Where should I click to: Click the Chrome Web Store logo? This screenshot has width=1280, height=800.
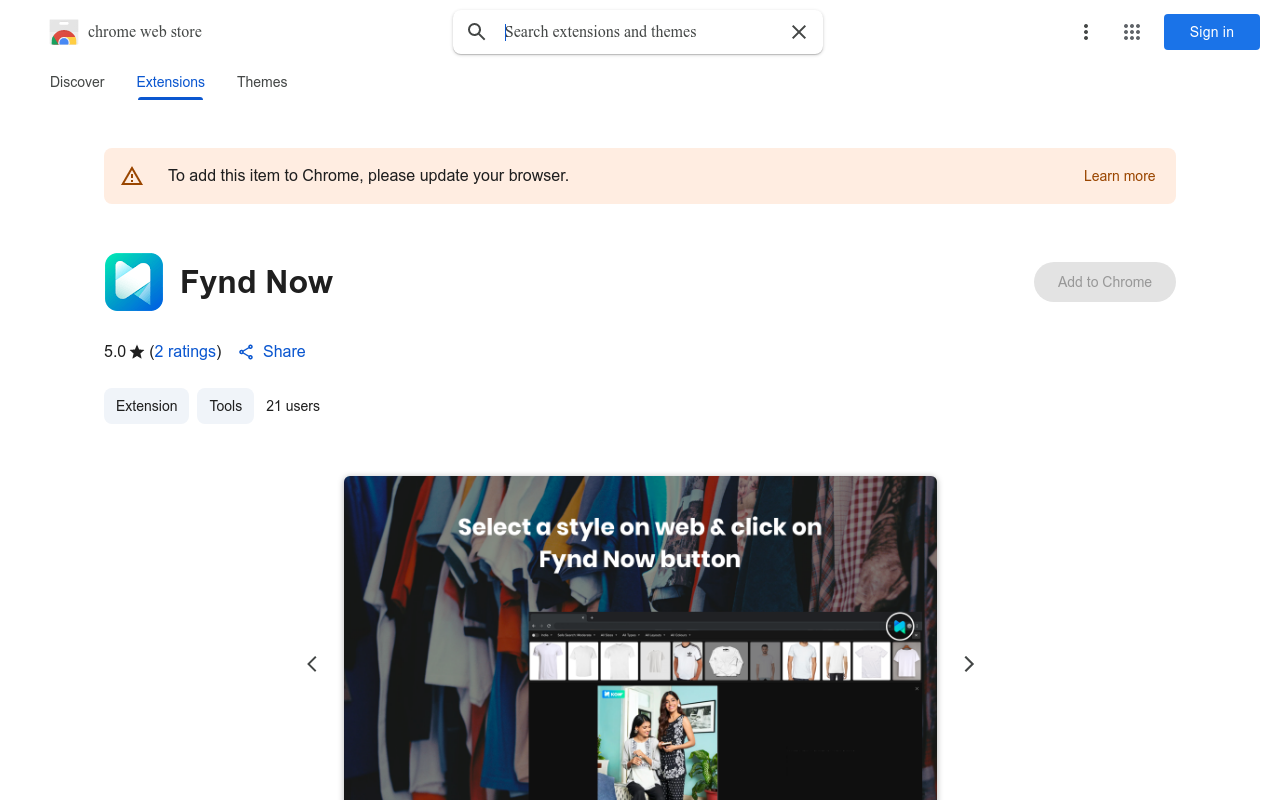[x=64, y=32]
